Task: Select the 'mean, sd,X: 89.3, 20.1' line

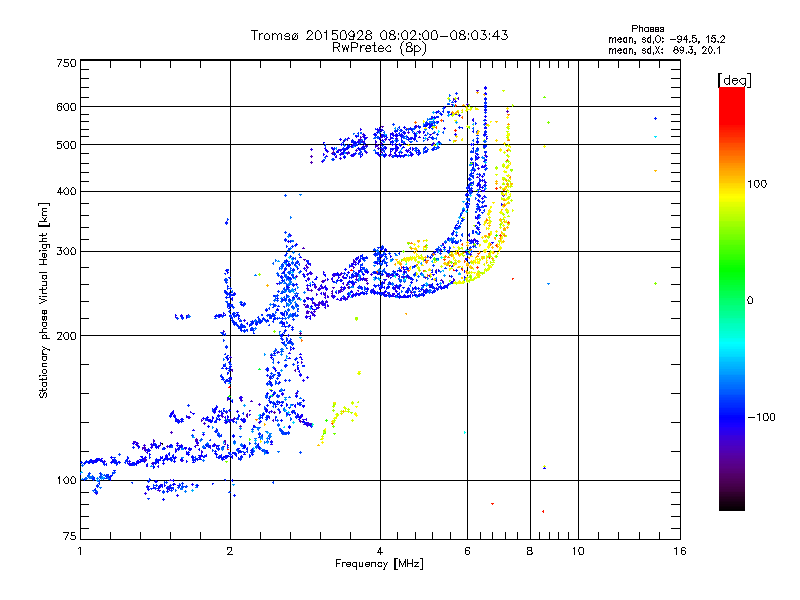Action: click(664, 50)
